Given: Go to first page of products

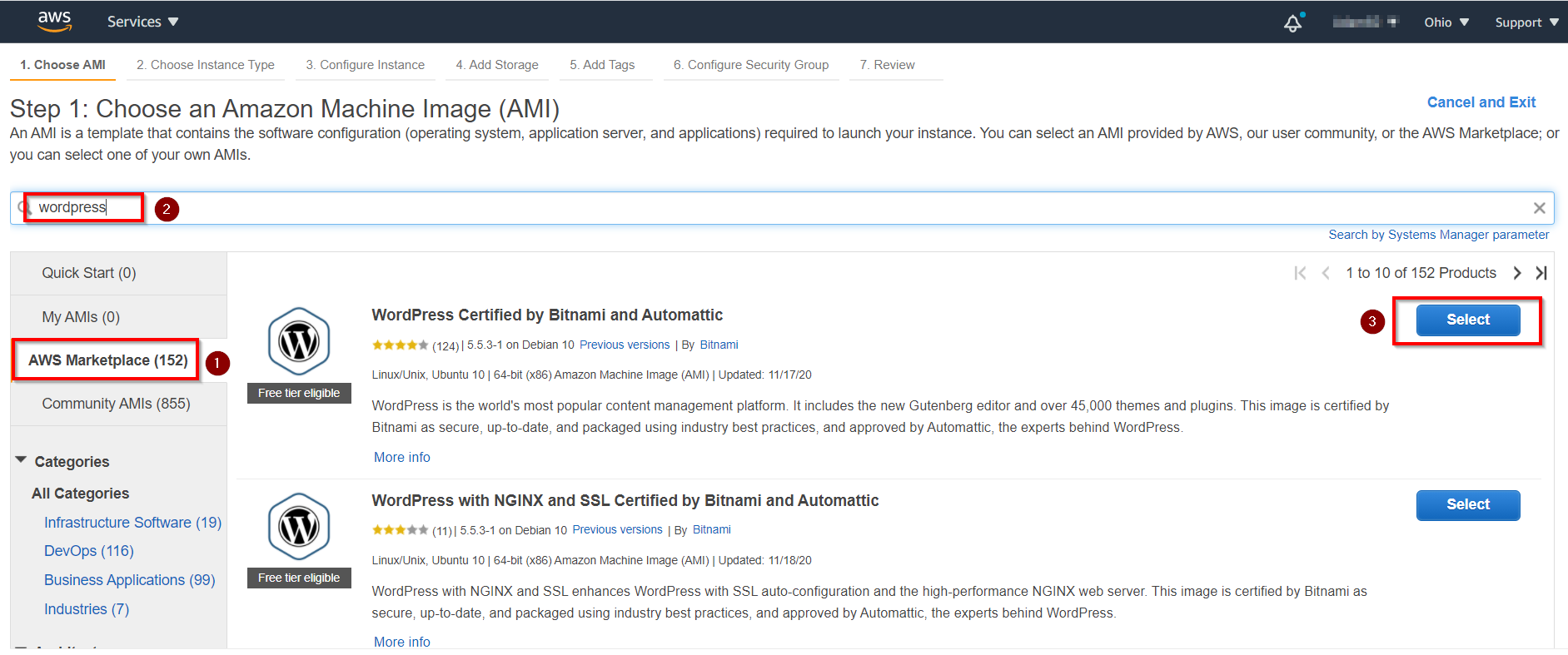Looking at the screenshot, I should click(x=1300, y=273).
